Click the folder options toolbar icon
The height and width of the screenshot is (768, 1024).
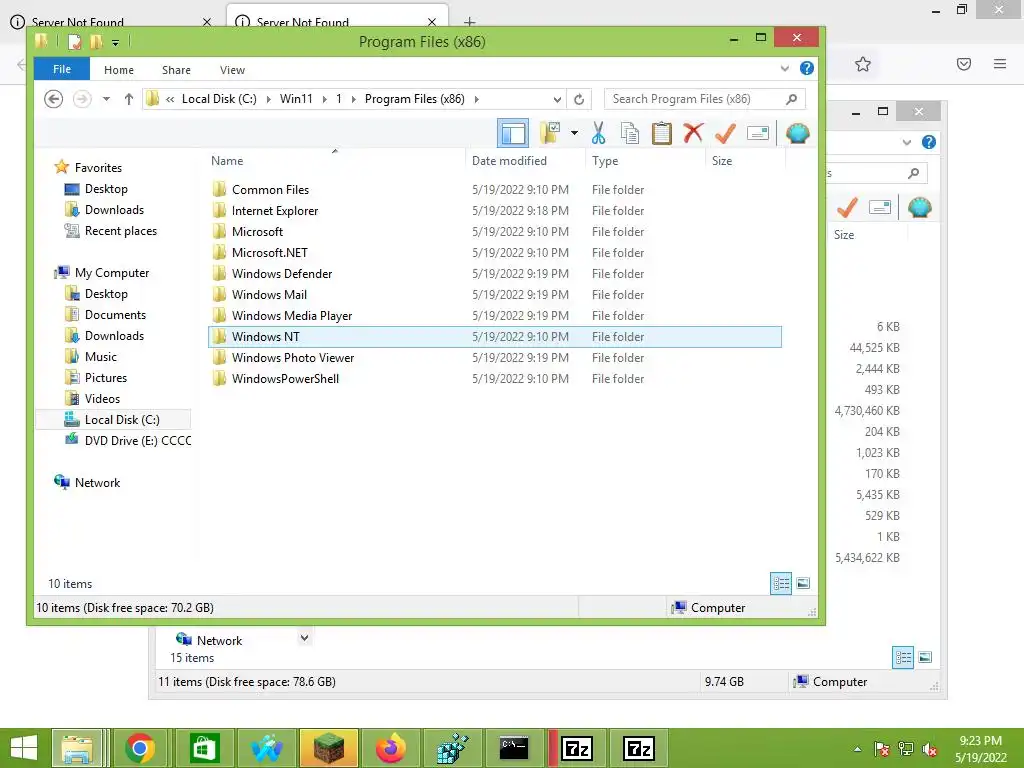pyautogui.click(x=551, y=133)
